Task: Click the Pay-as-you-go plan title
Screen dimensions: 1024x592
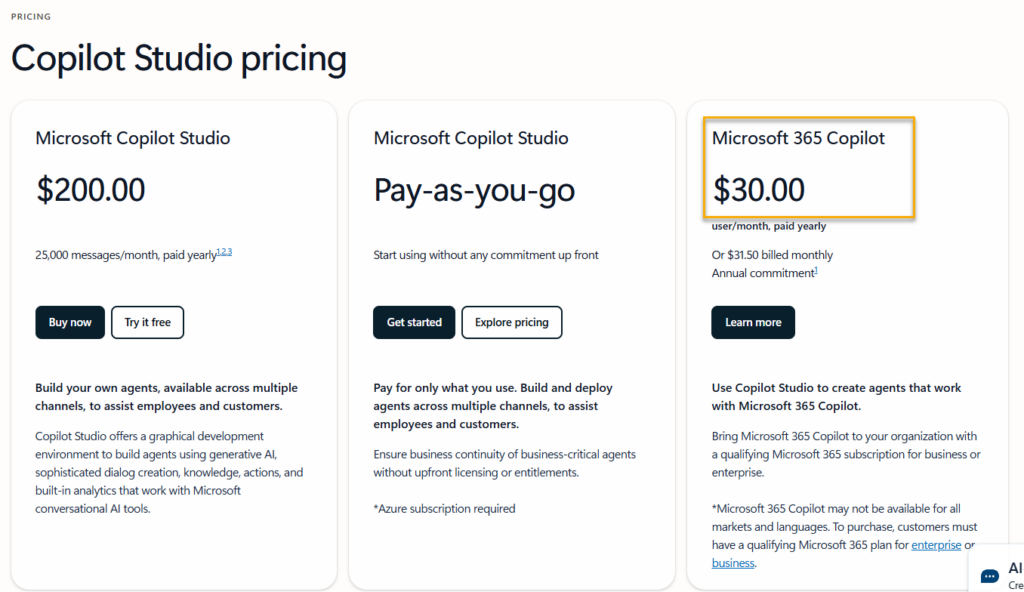Action: (x=474, y=189)
